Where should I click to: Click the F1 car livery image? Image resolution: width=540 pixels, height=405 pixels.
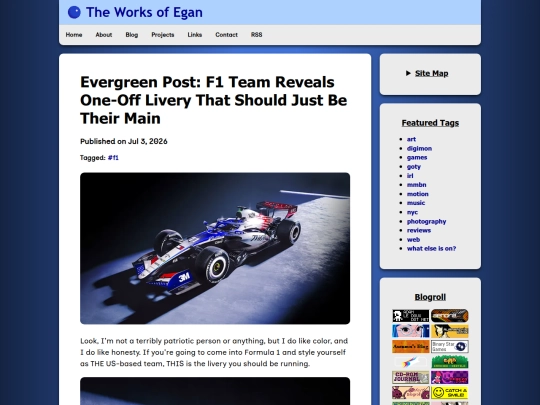(x=215, y=248)
